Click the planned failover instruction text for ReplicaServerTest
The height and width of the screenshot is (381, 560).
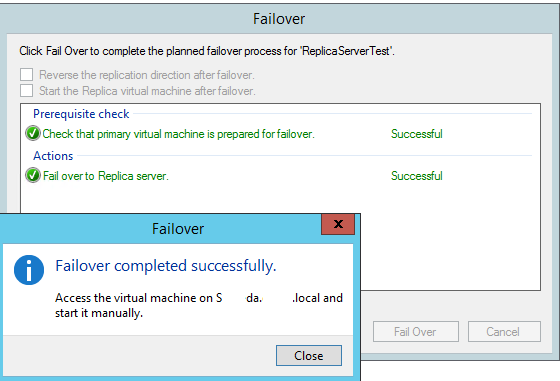point(207,51)
